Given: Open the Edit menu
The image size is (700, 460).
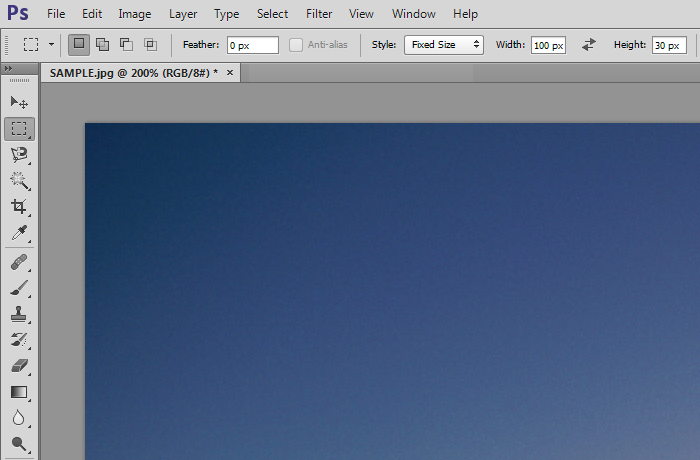Looking at the screenshot, I should point(92,14).
